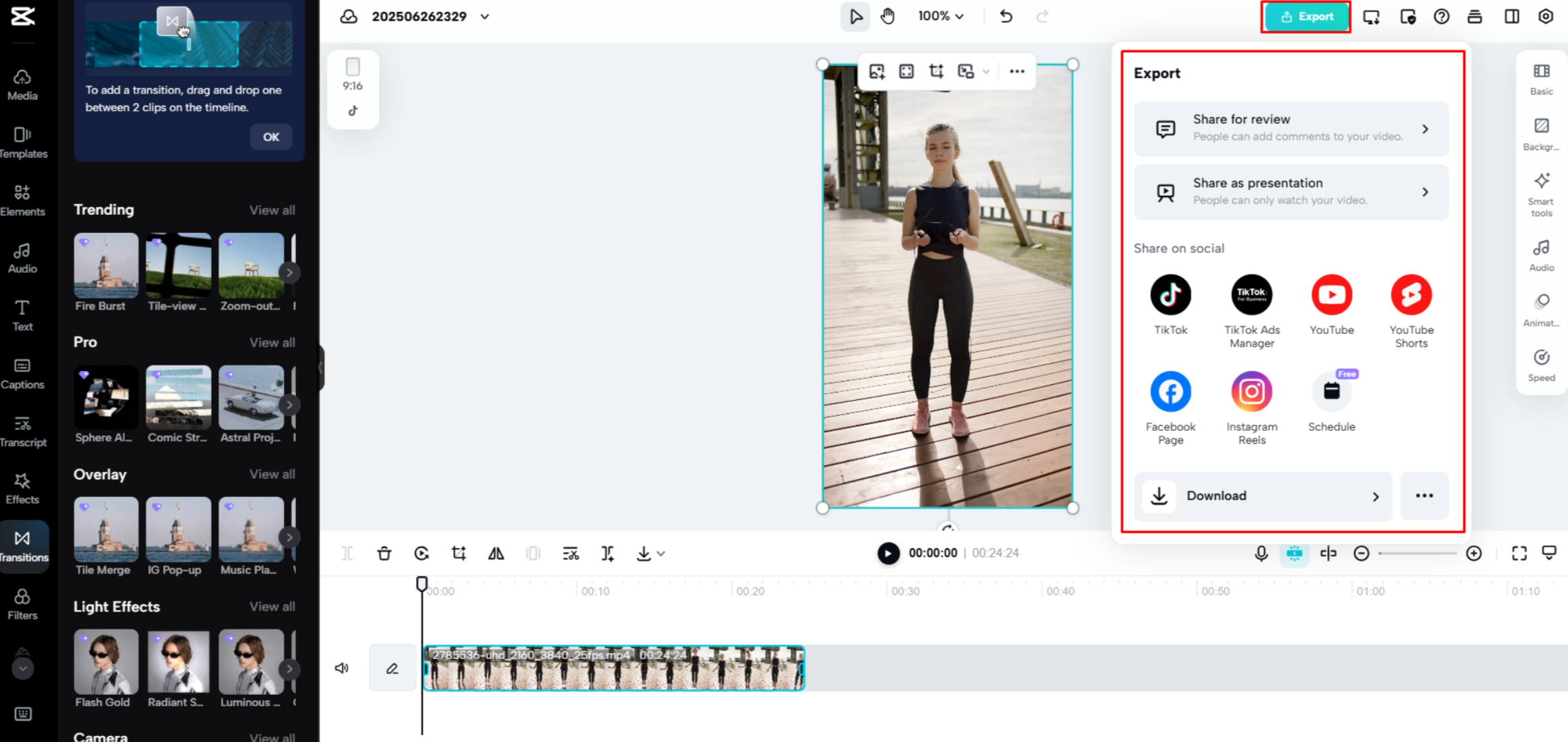1568x742 pixels.
Task: Mute the video track audio
Action: [342, 668]
